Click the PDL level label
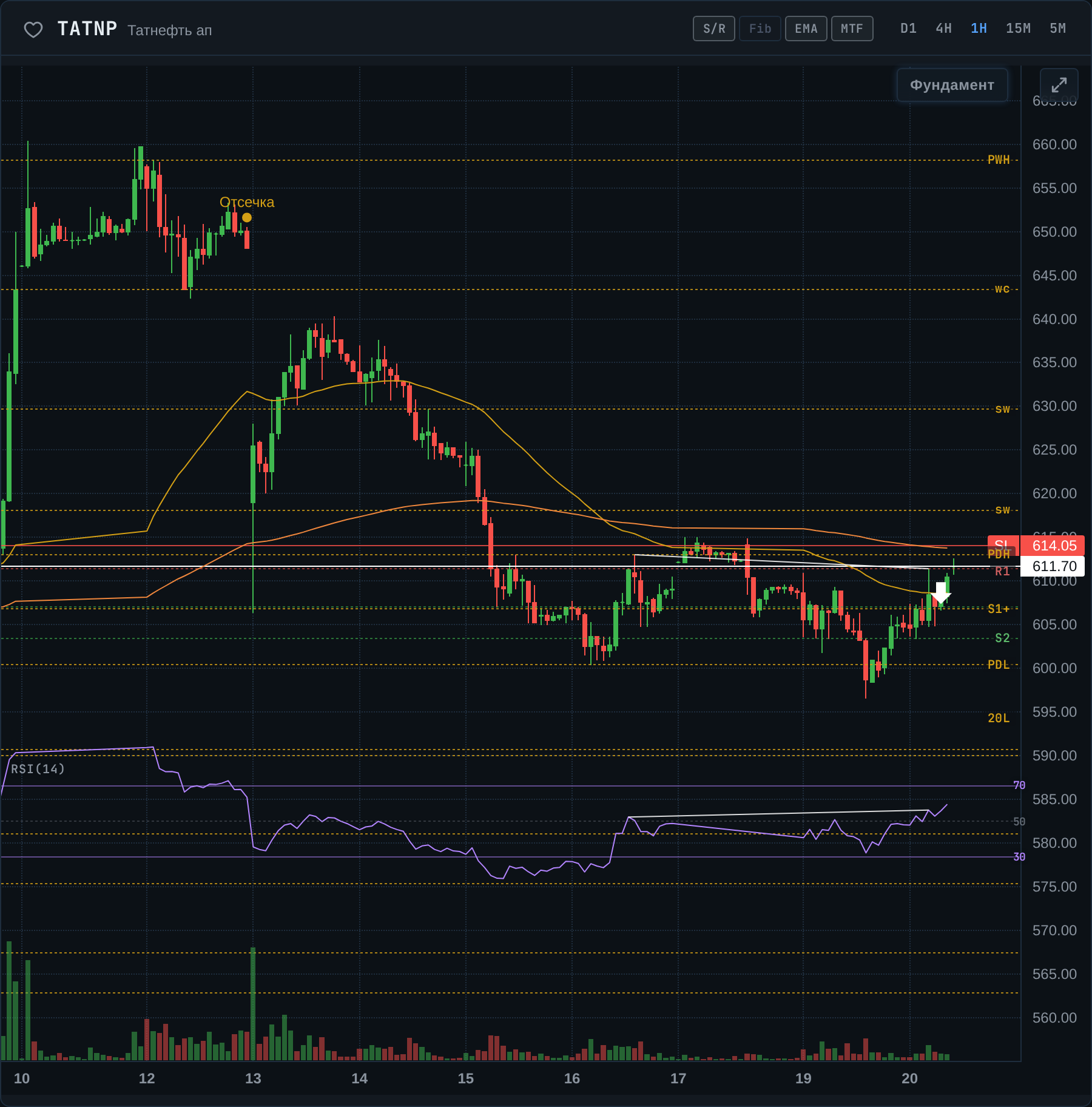Image resolution: width=1092 pixels, height=1107 pixels. pyautogui.click(x=999, y=665)
